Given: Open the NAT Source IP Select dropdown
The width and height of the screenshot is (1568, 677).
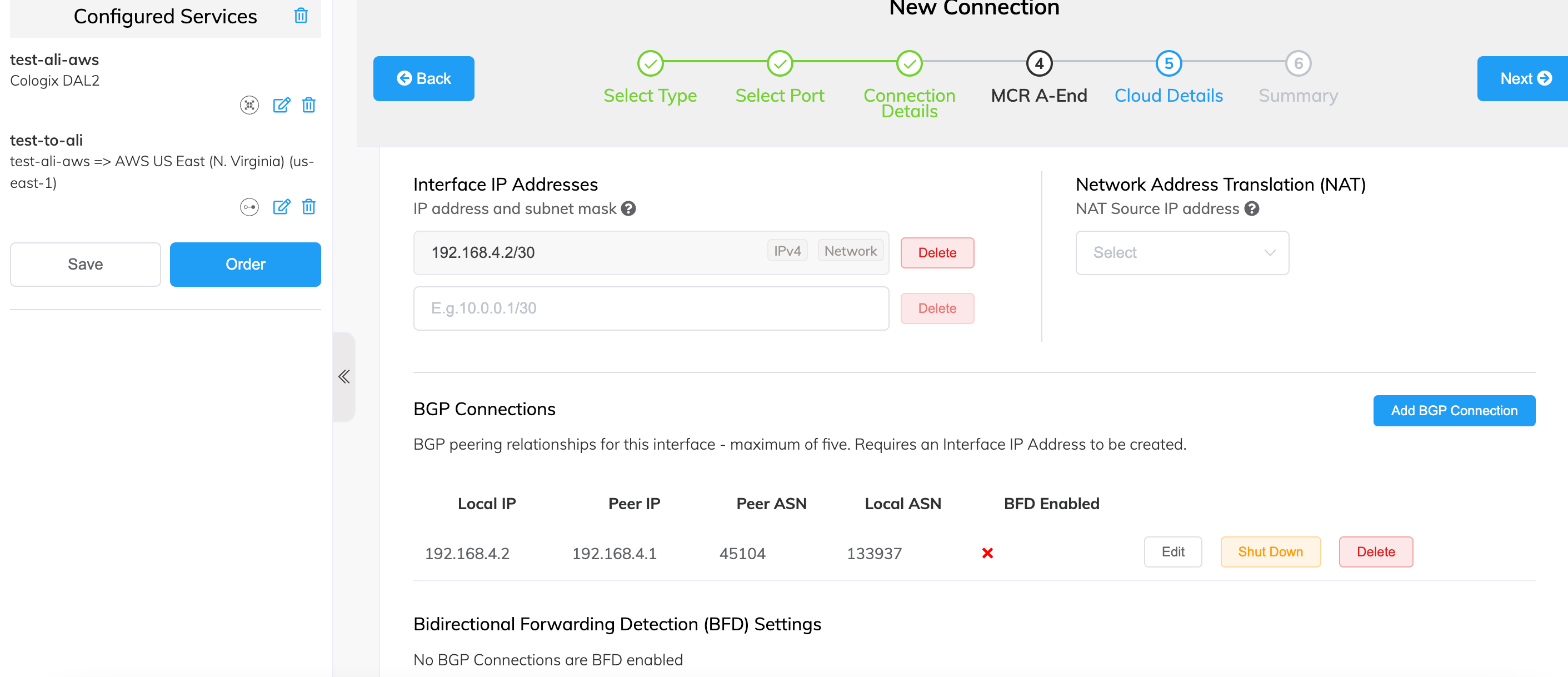Looking at the screenshot, I should (x=1182, y=253).
